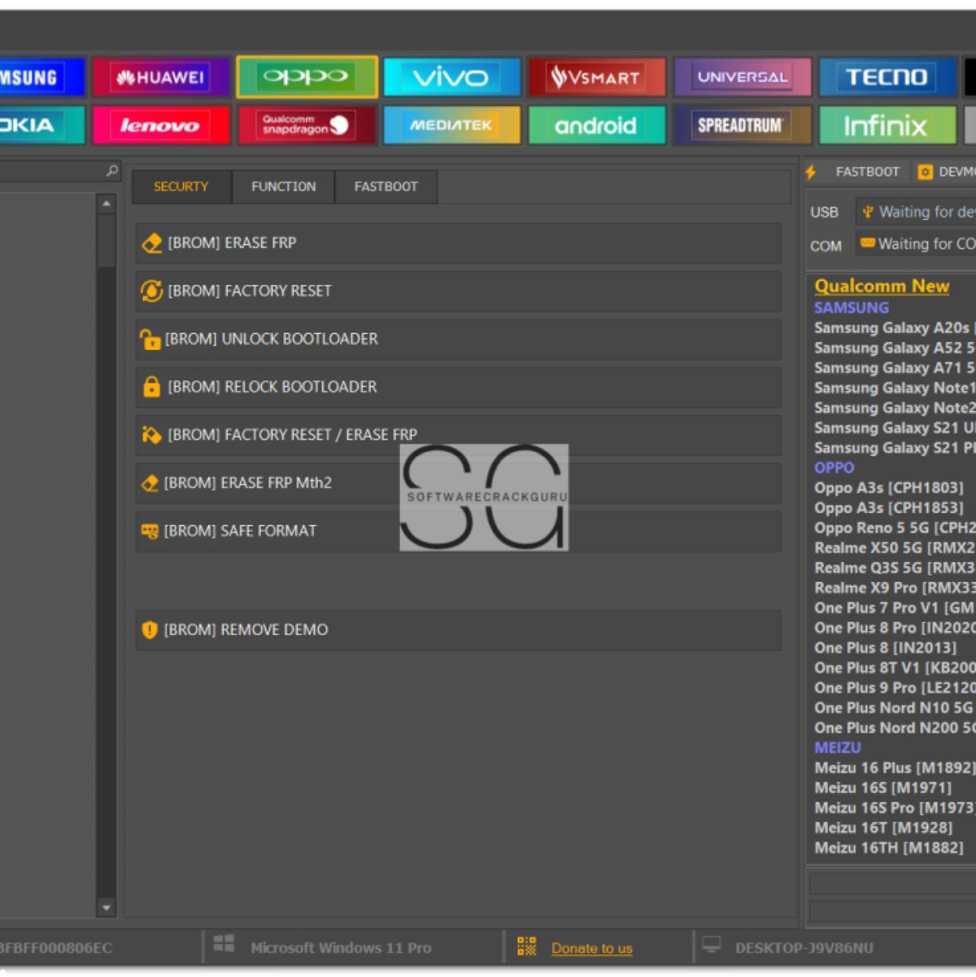Click the Windows logo status icon
This screenshot has height=977, width=976.
click(224, 943)
